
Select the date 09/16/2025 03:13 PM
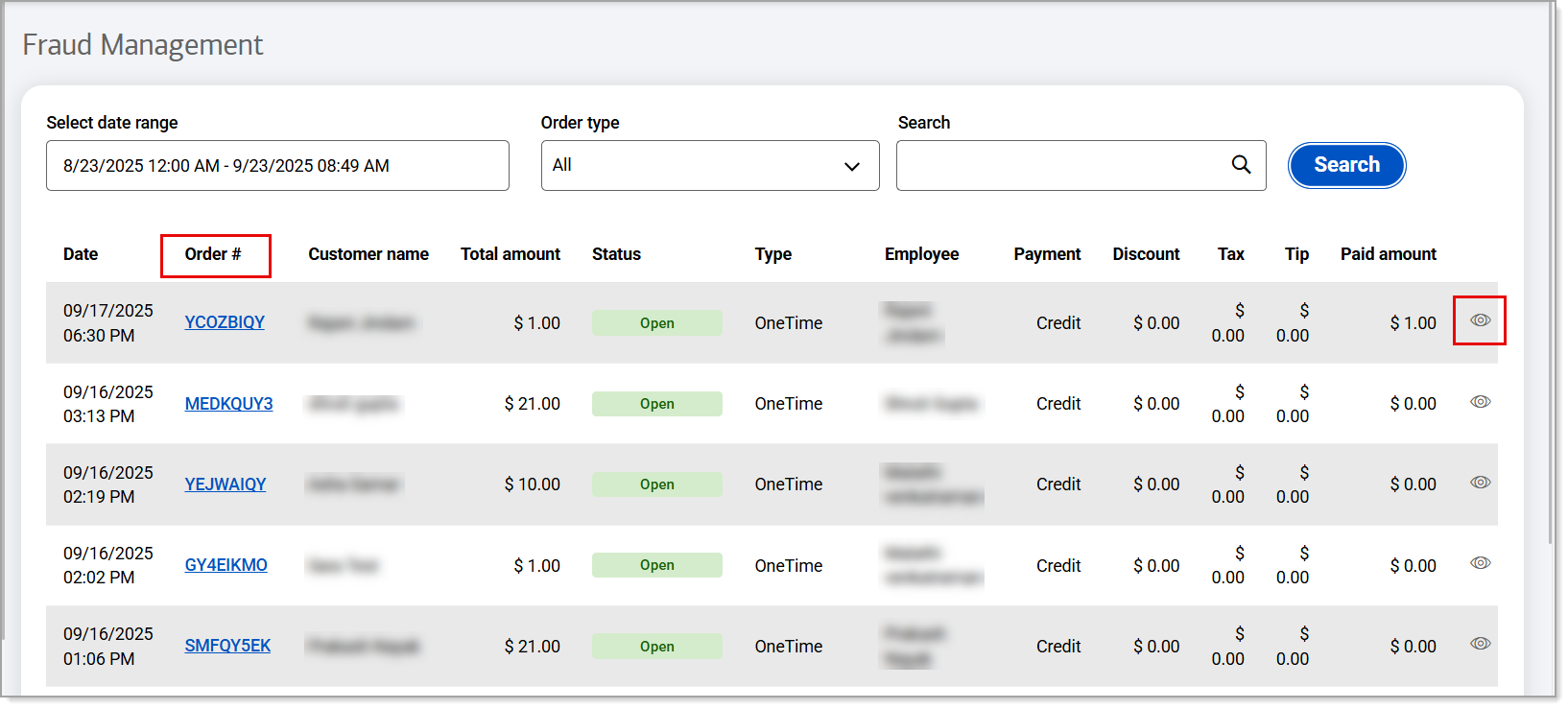[108, 404]
